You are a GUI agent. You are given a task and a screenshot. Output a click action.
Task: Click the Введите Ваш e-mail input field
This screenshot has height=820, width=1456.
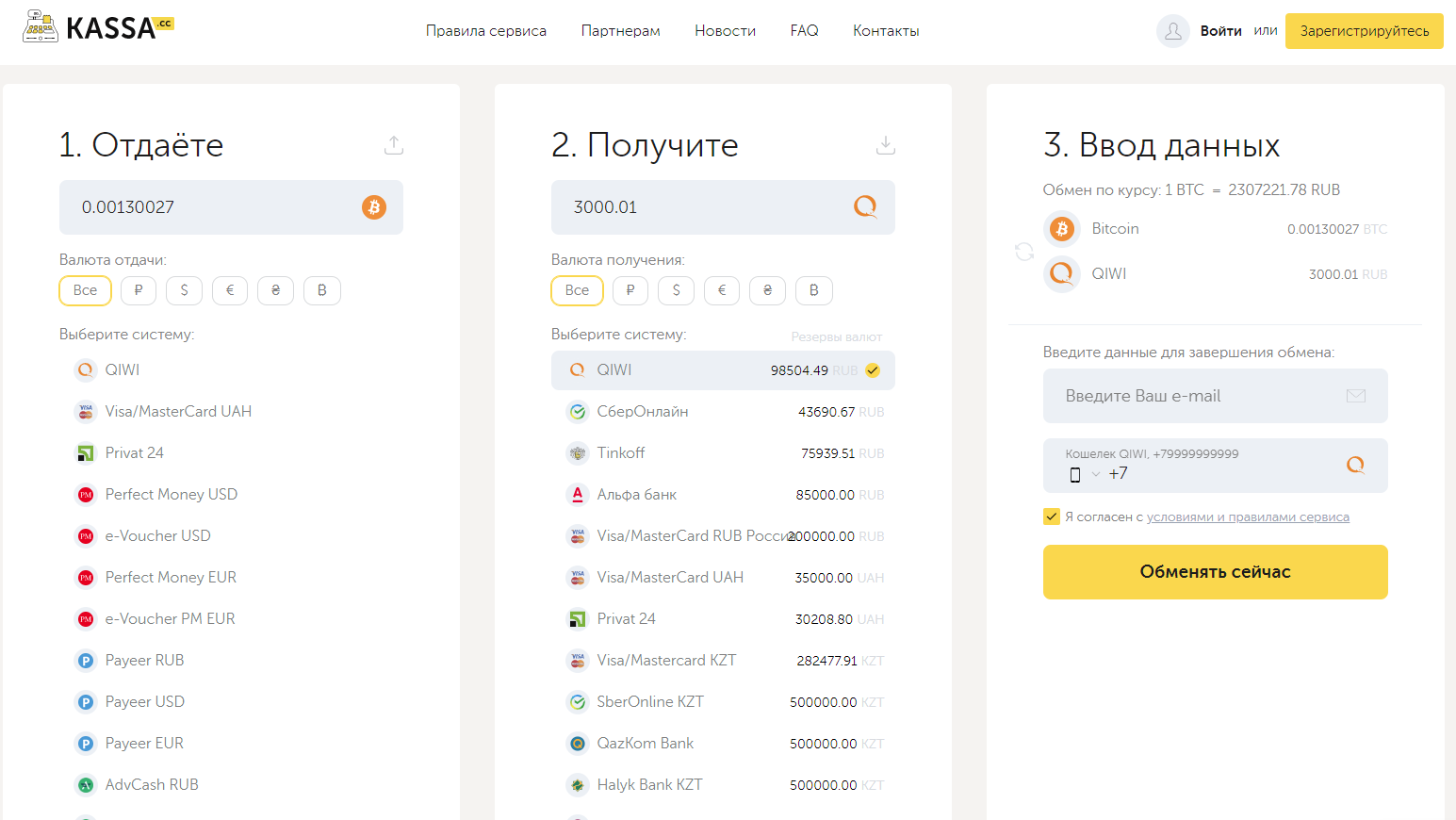click(x=1197, y=396)
